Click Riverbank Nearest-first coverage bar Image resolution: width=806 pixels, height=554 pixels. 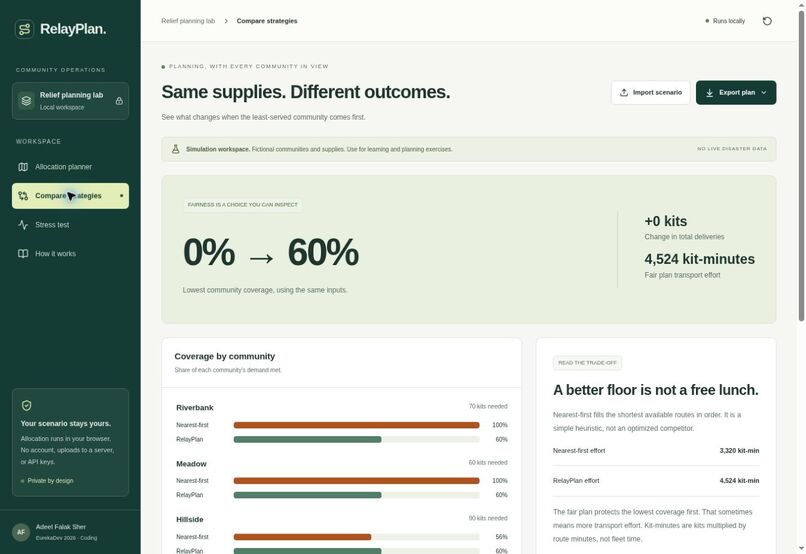356,425
